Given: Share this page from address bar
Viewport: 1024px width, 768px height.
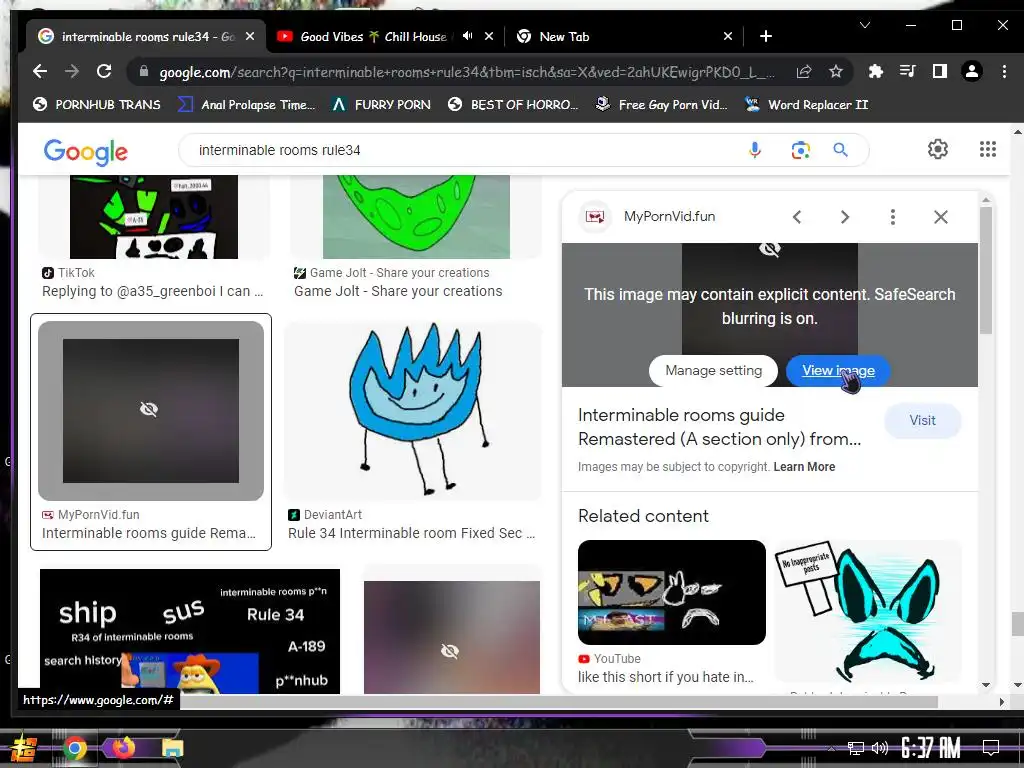Looking at the screenshot, I should pos(804,72).
